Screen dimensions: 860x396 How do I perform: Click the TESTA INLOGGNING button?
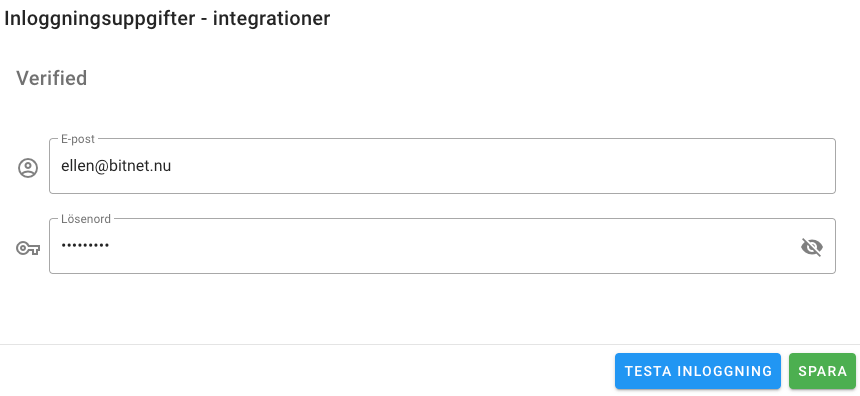pos(698,371)
